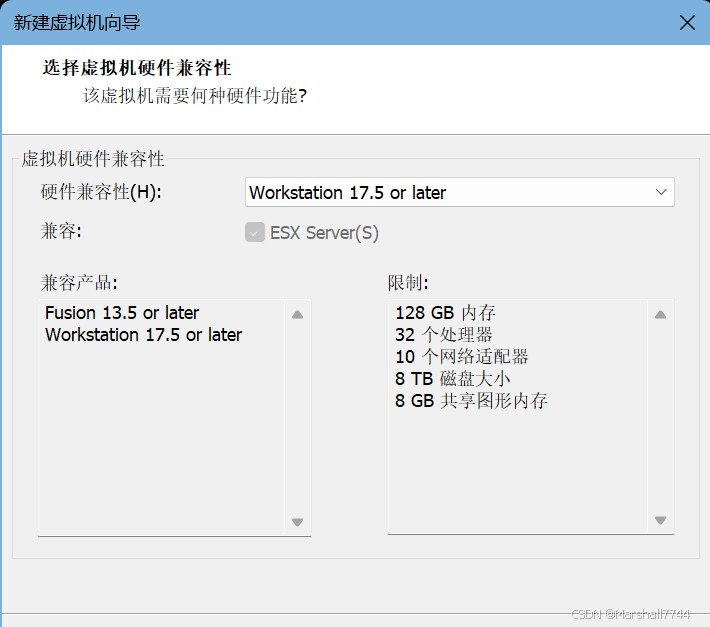Click the 限制 label
The width and height of the screenshot is (710, 627).
(x=408, y=283)
